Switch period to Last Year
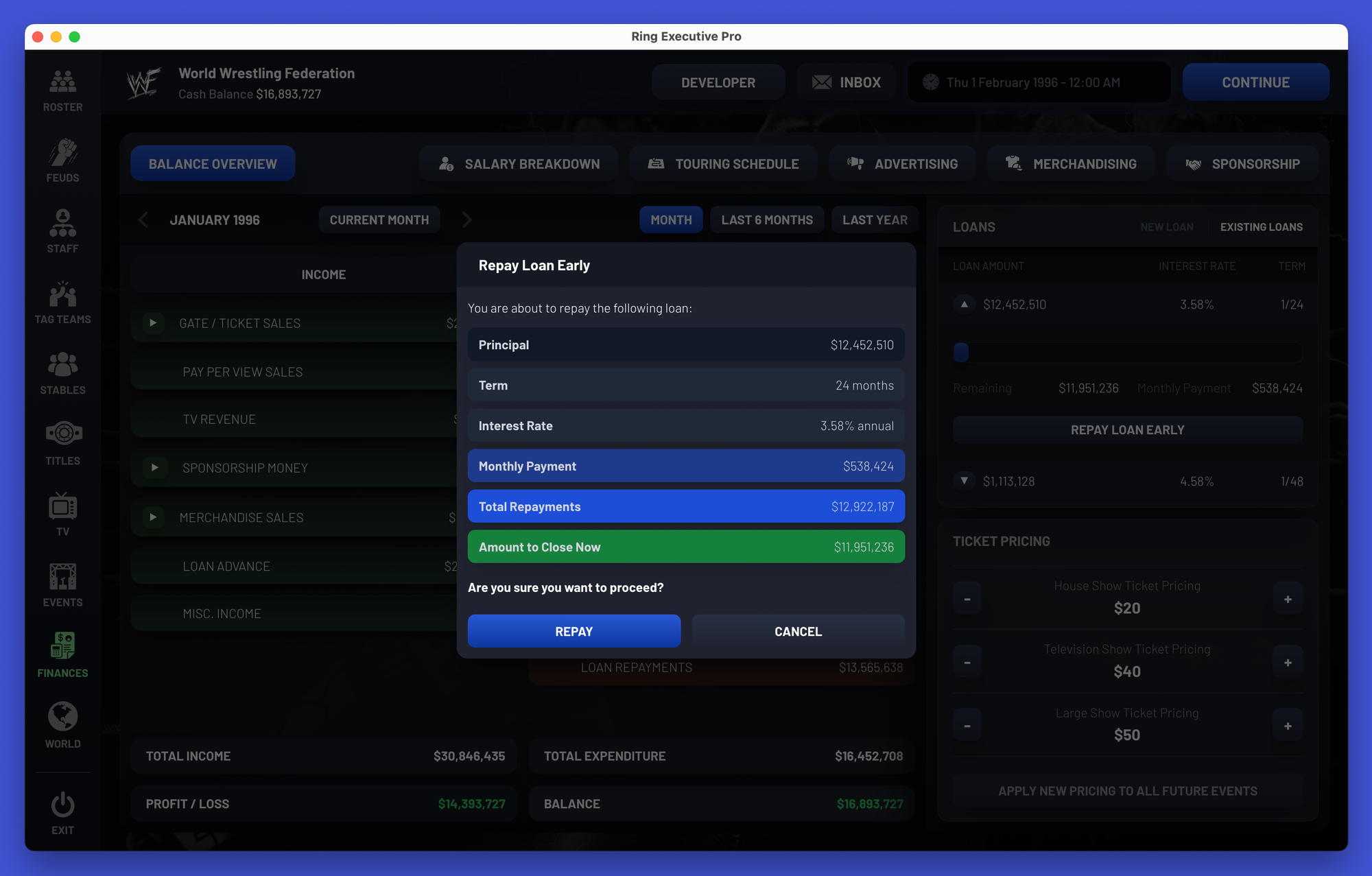Image resolution: width=1372 pixels, height=876 pixels. 874,220
